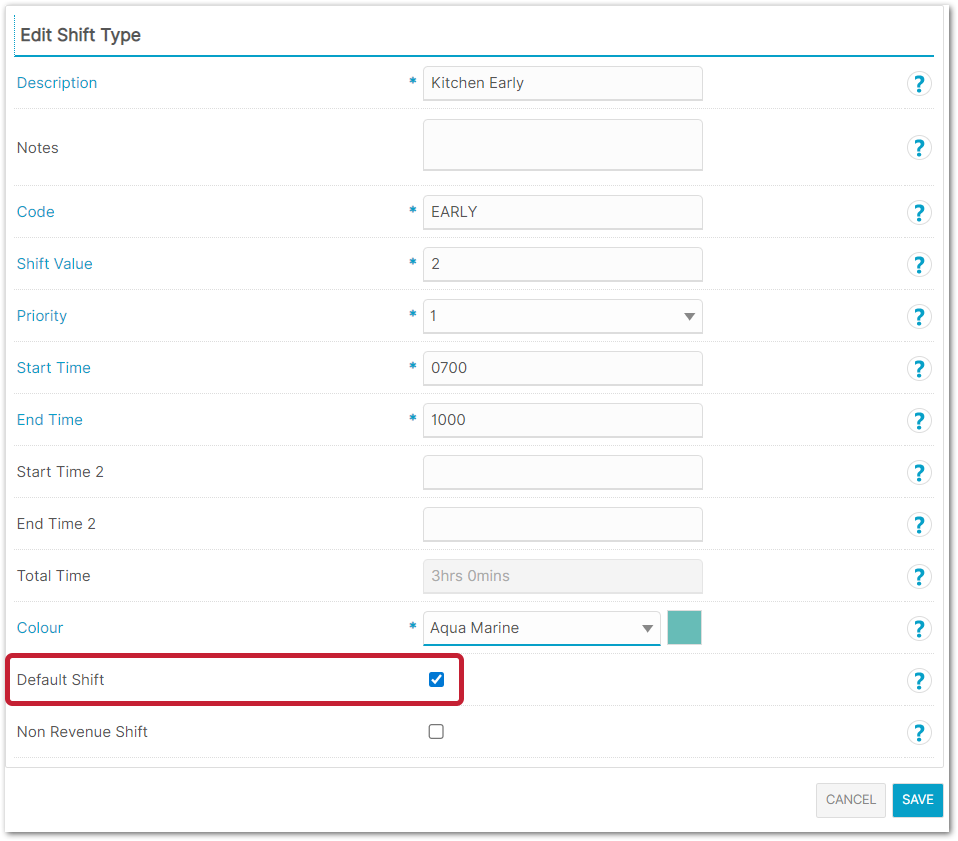958x841 pixels.
Task: Enable the Non Revenue Shift checkbox
Action: click(436, 732)
